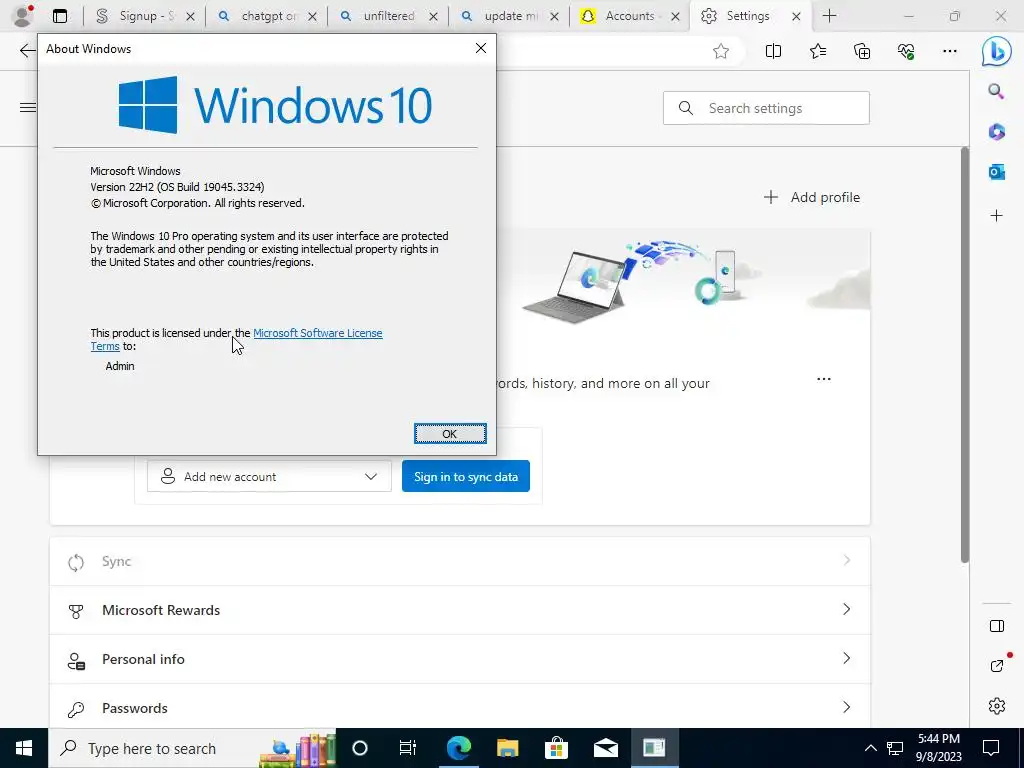The width and height of the screenshot is (1024, 768).
Task: Toggle vertical tabs icon in Edge
Action: click(60, 16)
